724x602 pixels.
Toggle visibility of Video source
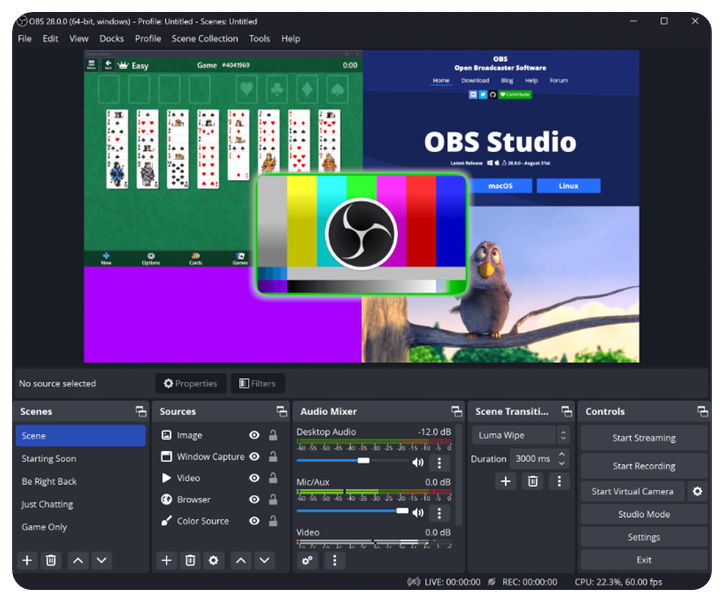click(x=254, y=478)
